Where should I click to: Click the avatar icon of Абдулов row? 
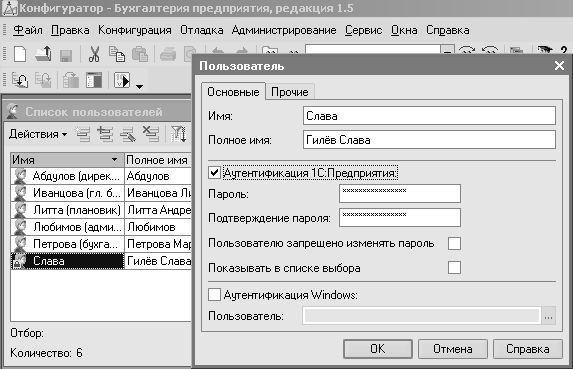(x=20, y=176)
